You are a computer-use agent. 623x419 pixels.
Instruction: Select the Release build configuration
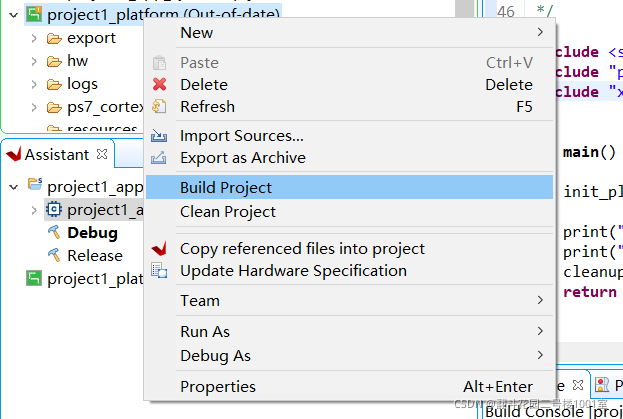[95, 256]
